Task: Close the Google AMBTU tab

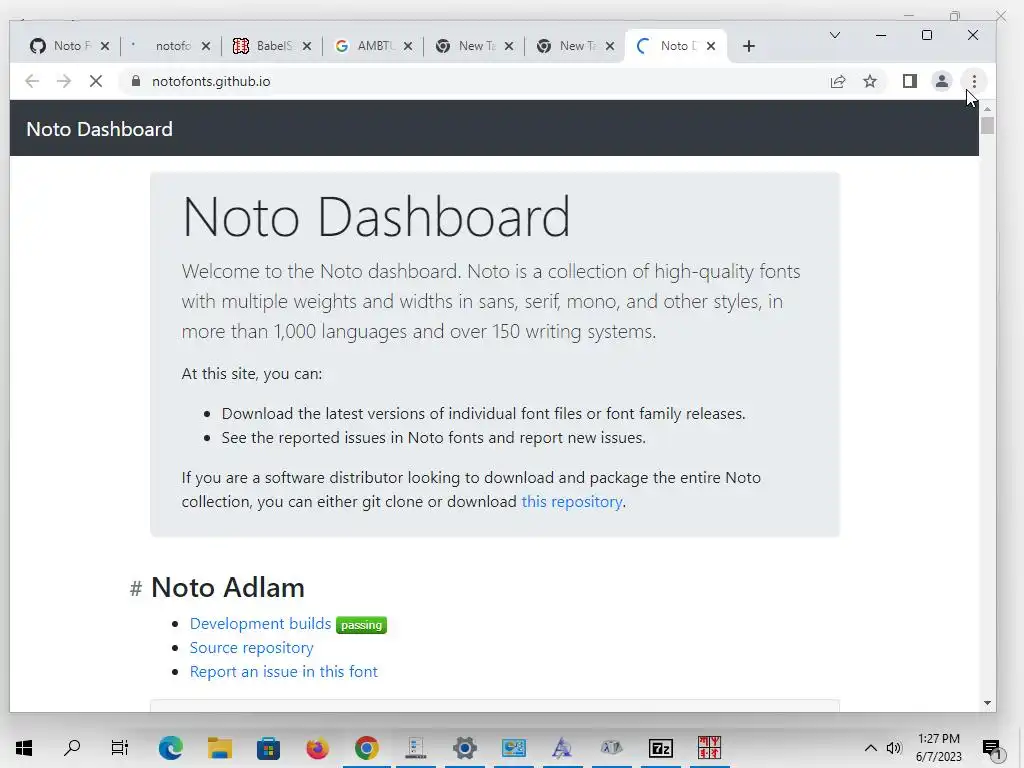Action: click(408, 46)
